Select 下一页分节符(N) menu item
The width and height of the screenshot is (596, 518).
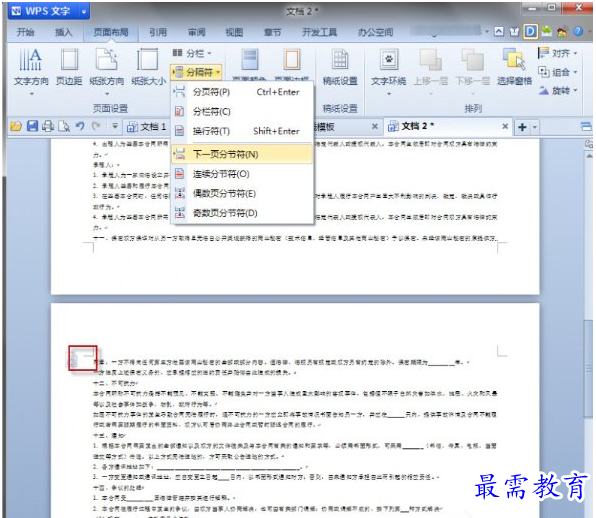(242, 154)
